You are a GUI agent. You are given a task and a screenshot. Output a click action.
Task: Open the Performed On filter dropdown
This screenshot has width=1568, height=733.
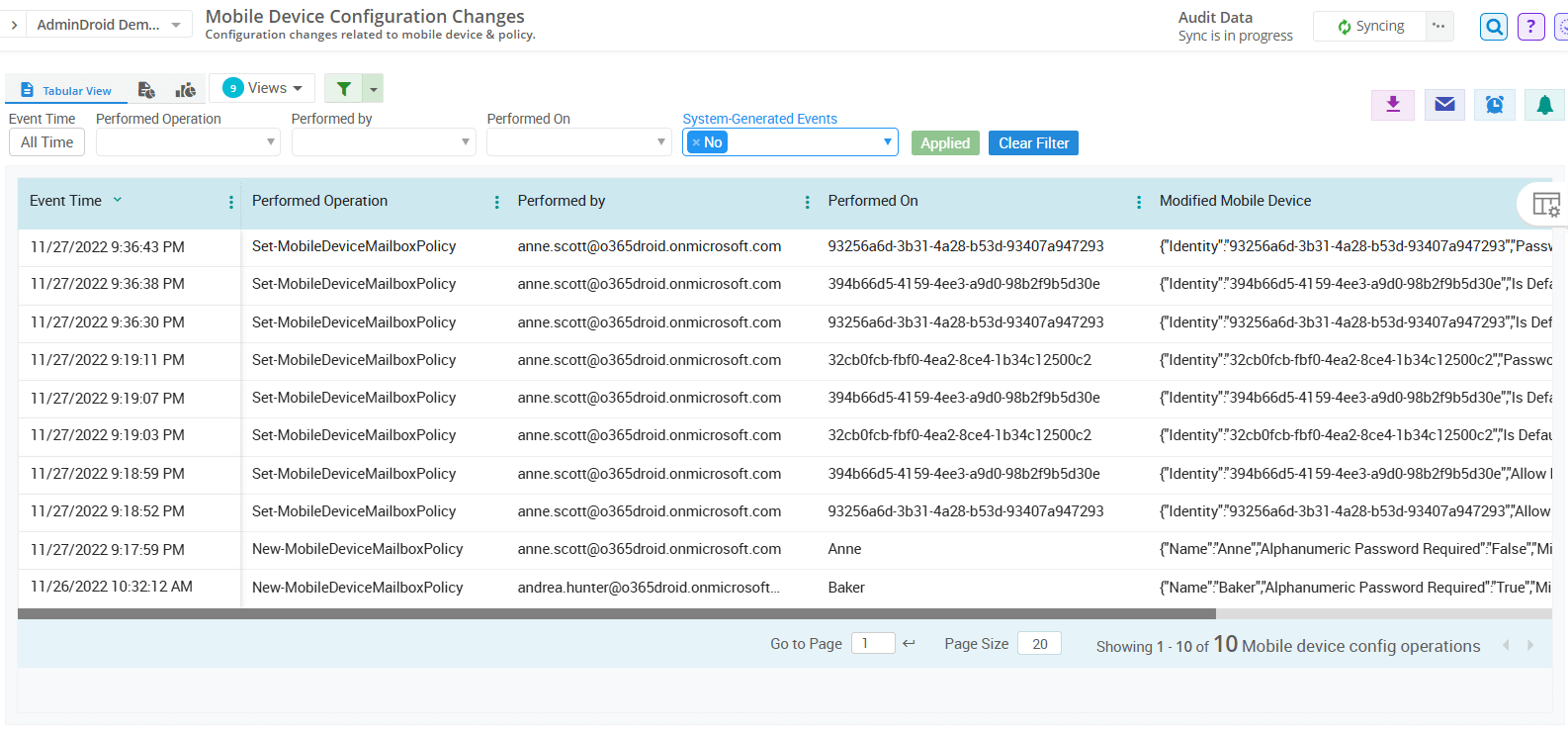coord(579,142)
